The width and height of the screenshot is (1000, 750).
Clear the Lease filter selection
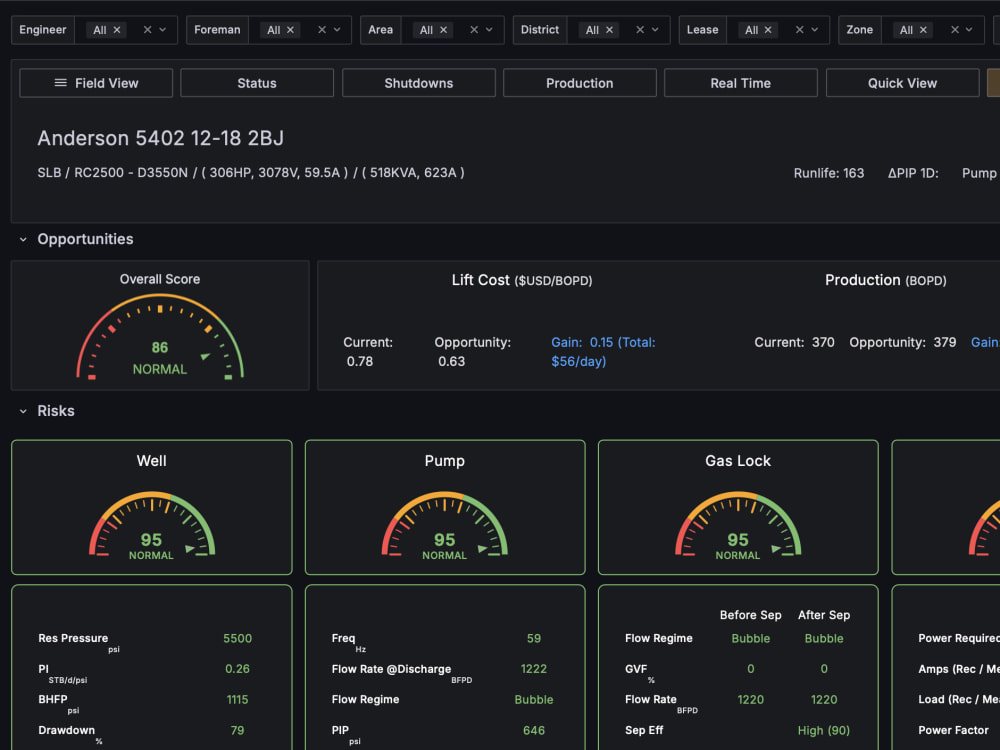(x=799, y=30)
